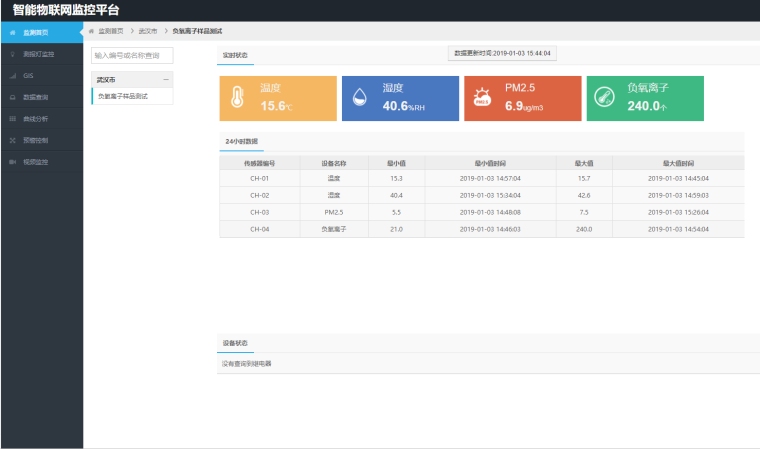This screenshot has width=760, height=449.
Task: Go to 预警控制 in the sidebar
Action: coord(36,140)
